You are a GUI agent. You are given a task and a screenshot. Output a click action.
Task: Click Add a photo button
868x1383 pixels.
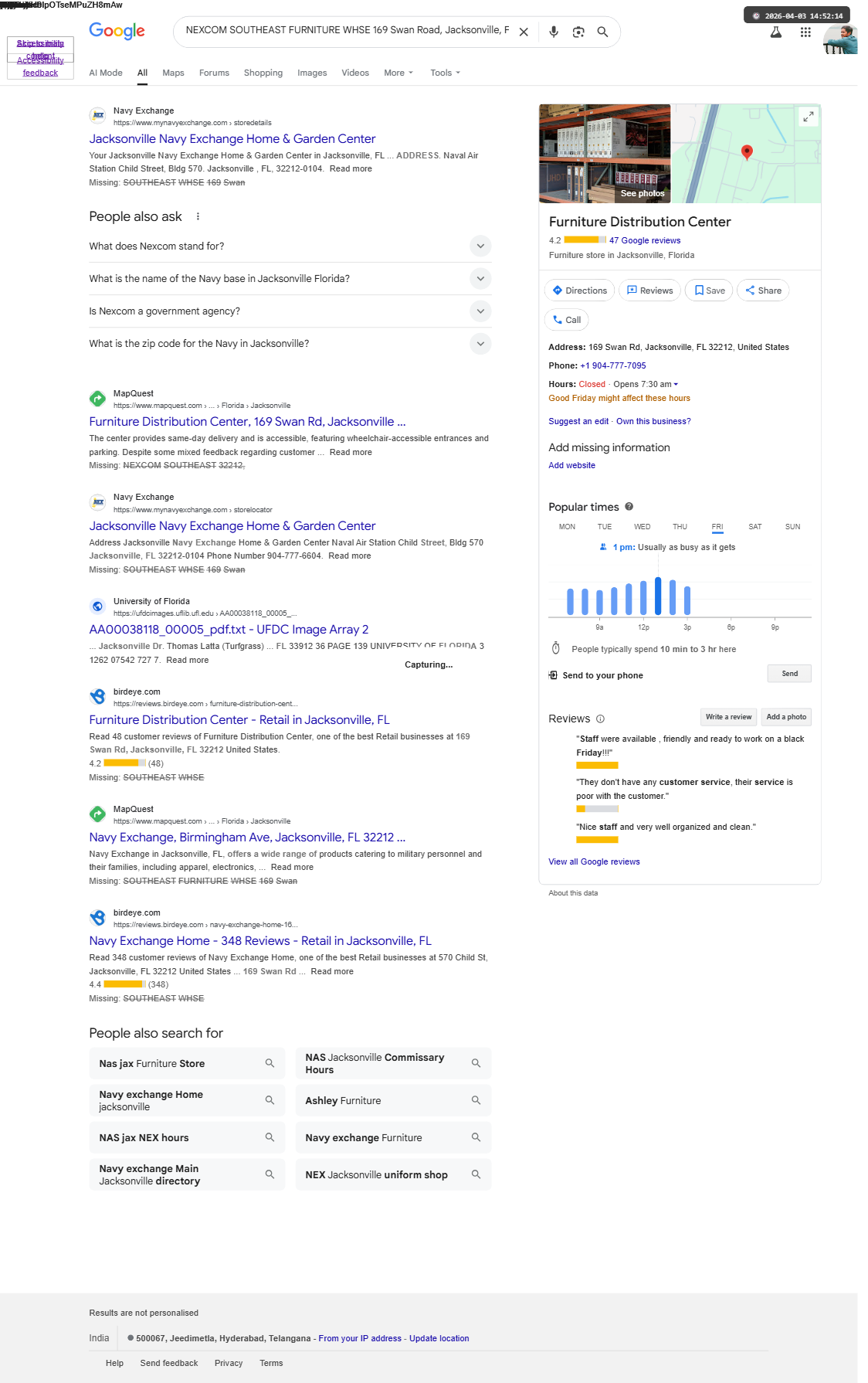pyautogui.click(x=786, y=717)
